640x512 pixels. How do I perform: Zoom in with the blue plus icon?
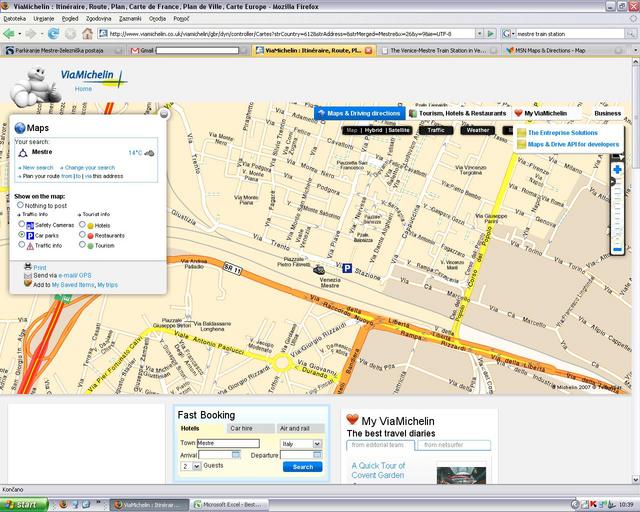point(617,169)
